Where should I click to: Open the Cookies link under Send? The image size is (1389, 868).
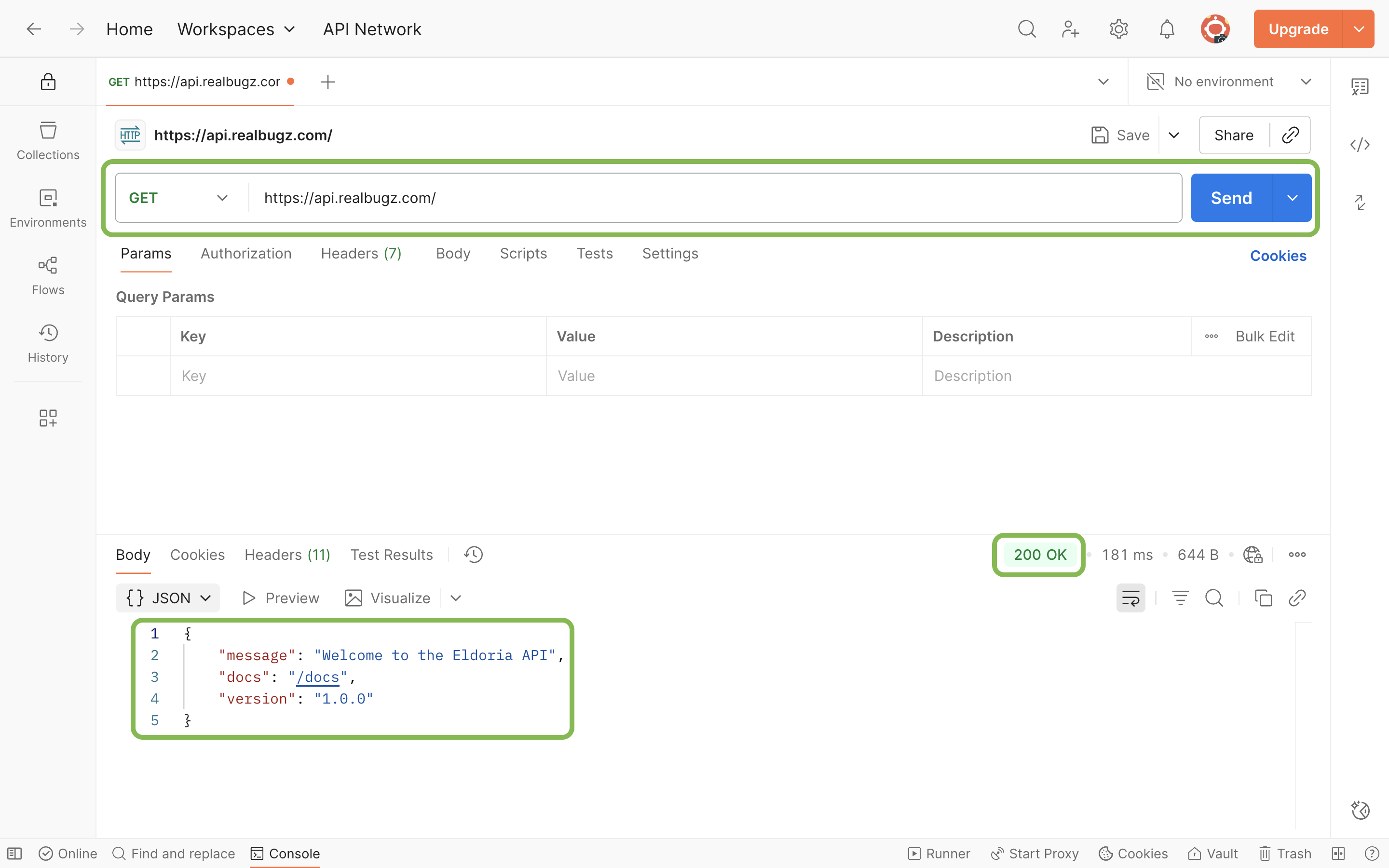1278,256
